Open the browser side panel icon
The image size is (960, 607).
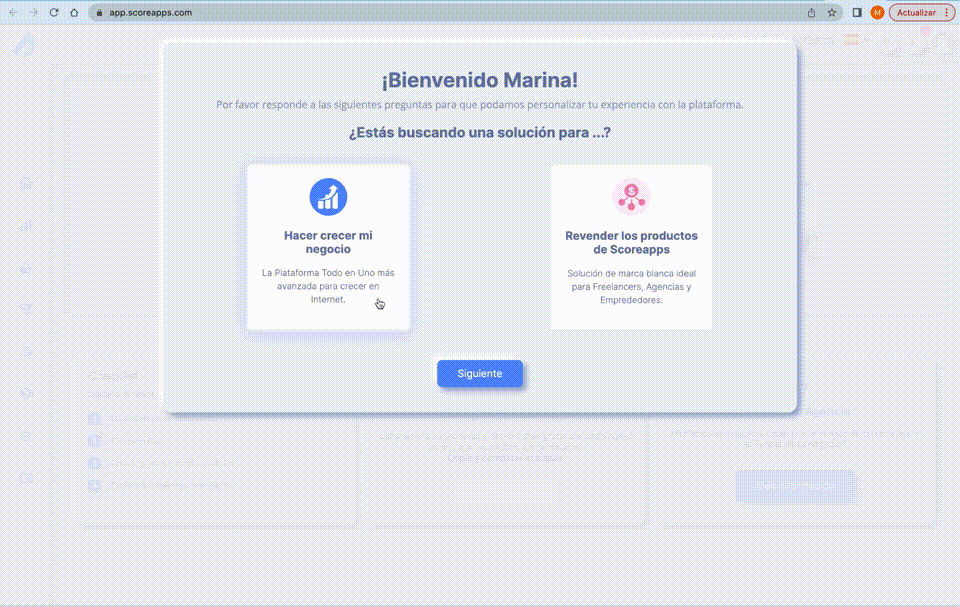pos(857,12)
